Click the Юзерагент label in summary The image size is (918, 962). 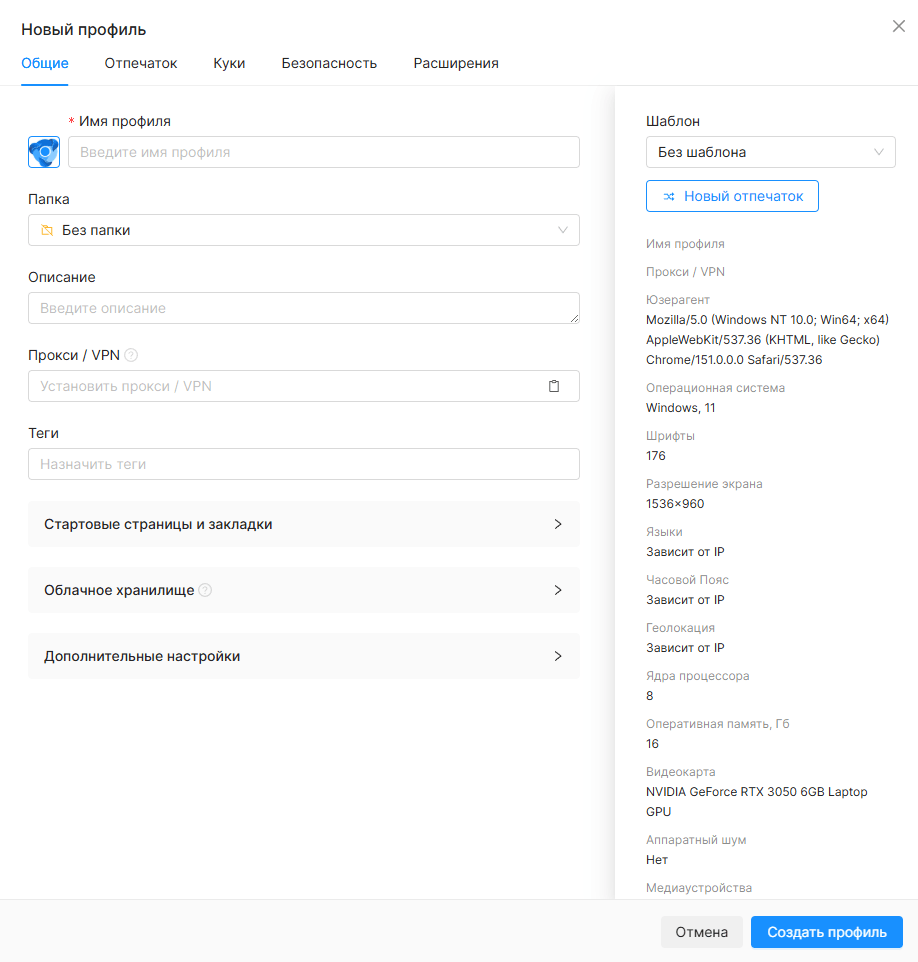coord(678,300)
